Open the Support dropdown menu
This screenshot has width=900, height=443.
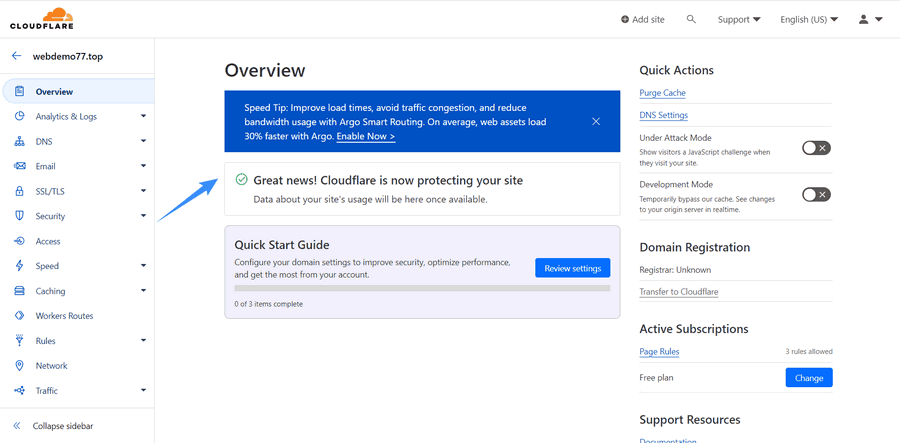click(x=739, y=20)
